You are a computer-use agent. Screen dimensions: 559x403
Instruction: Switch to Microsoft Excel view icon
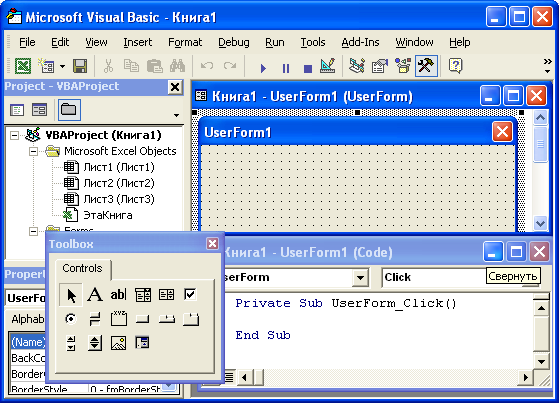tap(23, 66)
